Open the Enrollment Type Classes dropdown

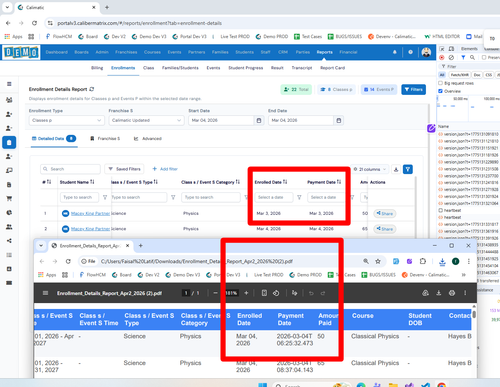tap(67, 120)
